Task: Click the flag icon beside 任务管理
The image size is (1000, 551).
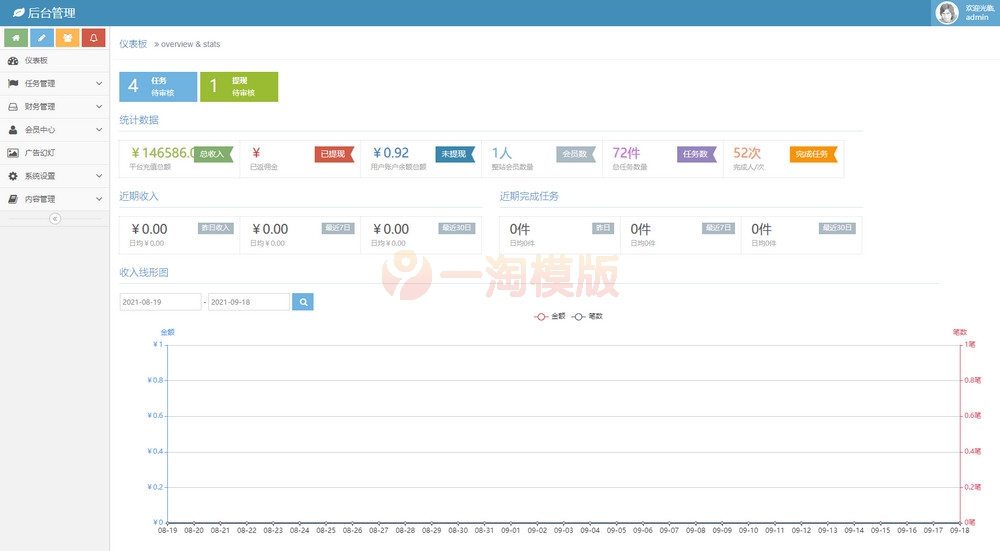Action: point(13,84)
